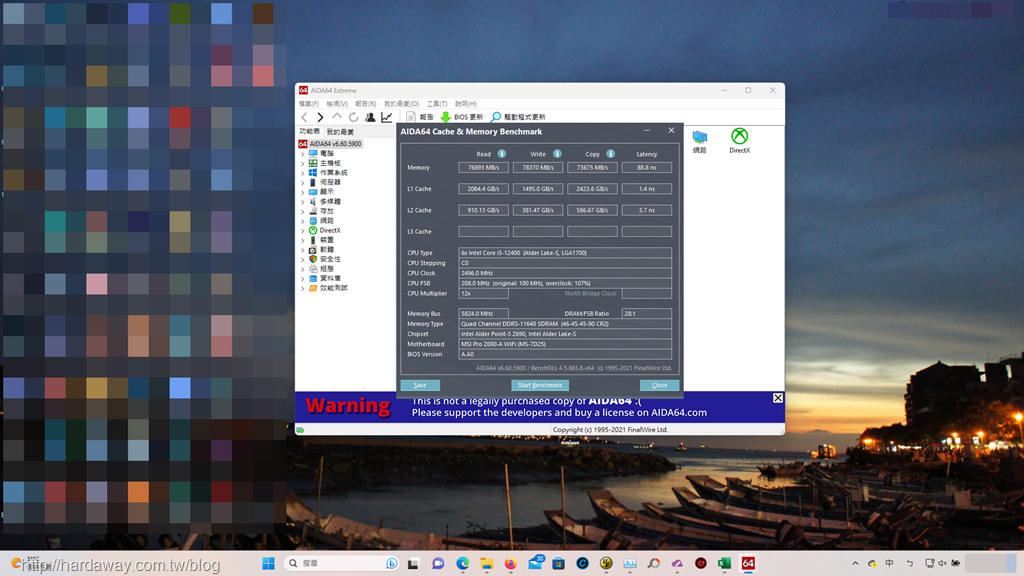Screen dimensions: 1024x576
Task: Click the Windows Start button on taskbar
Action: tap(269, 564)
